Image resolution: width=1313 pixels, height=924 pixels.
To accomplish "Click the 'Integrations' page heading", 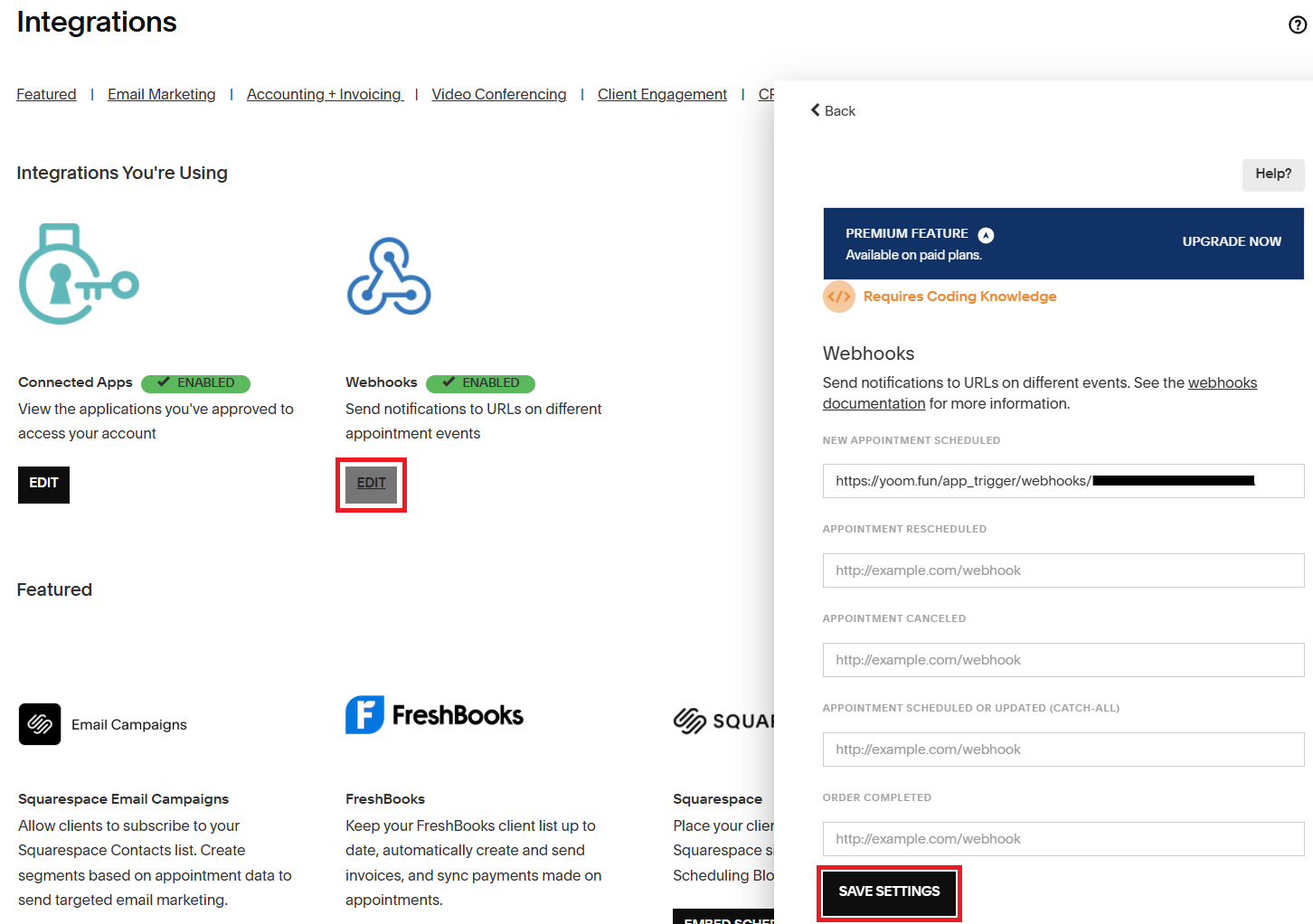I will click(97, 23).
